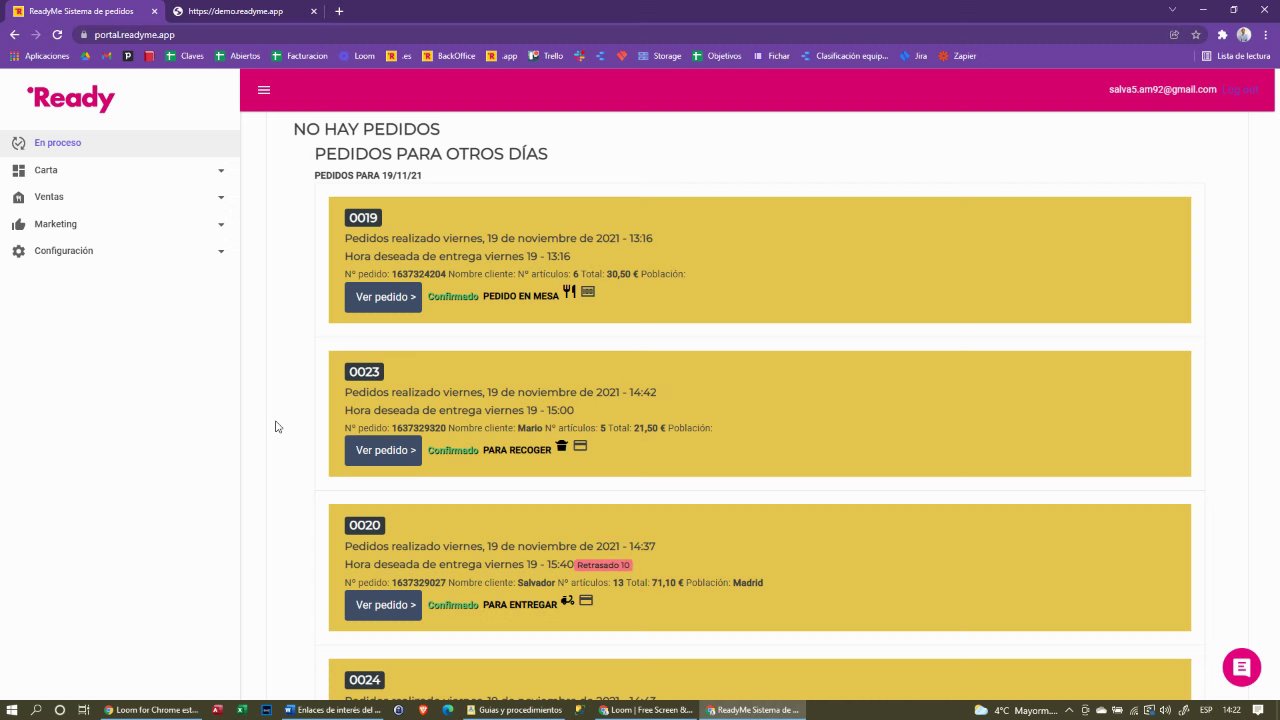Click the taskbar weather 4°C widget
The width and height of the screenshot is (1280, 720).
(1016, 710)
